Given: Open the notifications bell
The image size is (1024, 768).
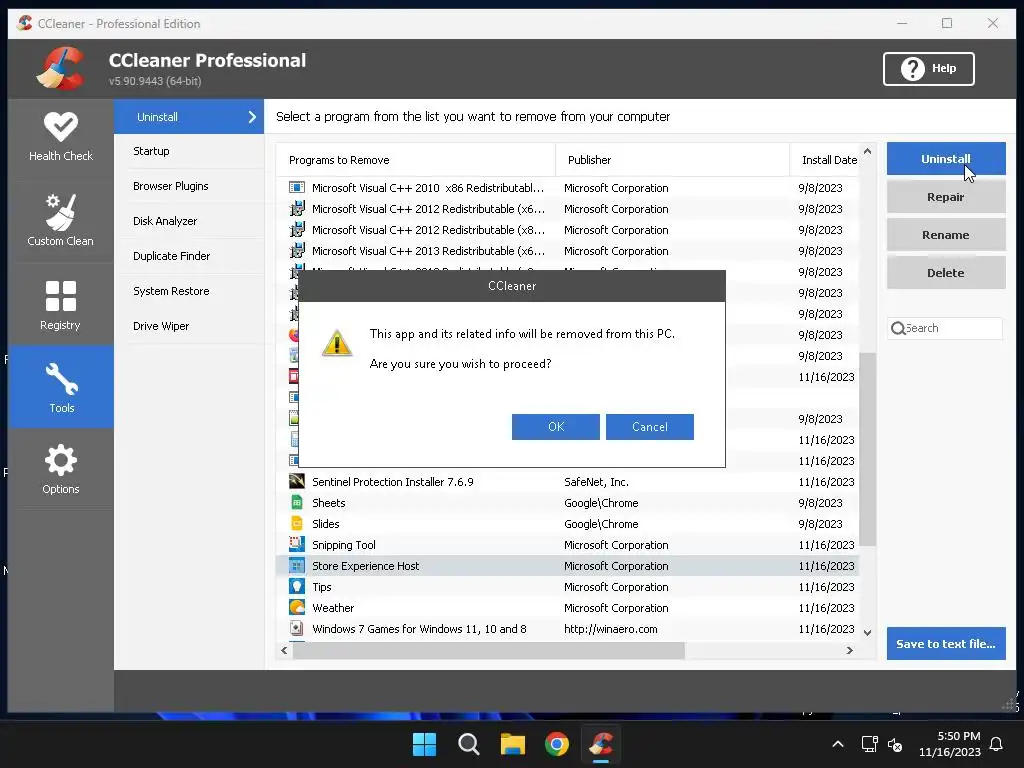Looking at the screenshot, I should (996, 744).
